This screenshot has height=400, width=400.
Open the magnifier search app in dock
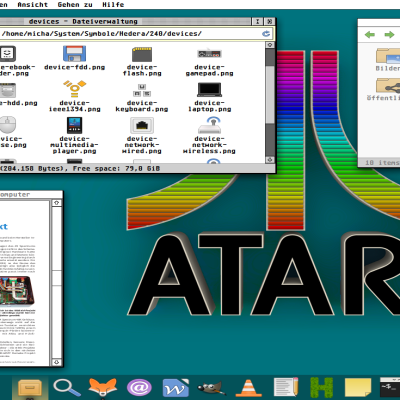pos(67,388)
